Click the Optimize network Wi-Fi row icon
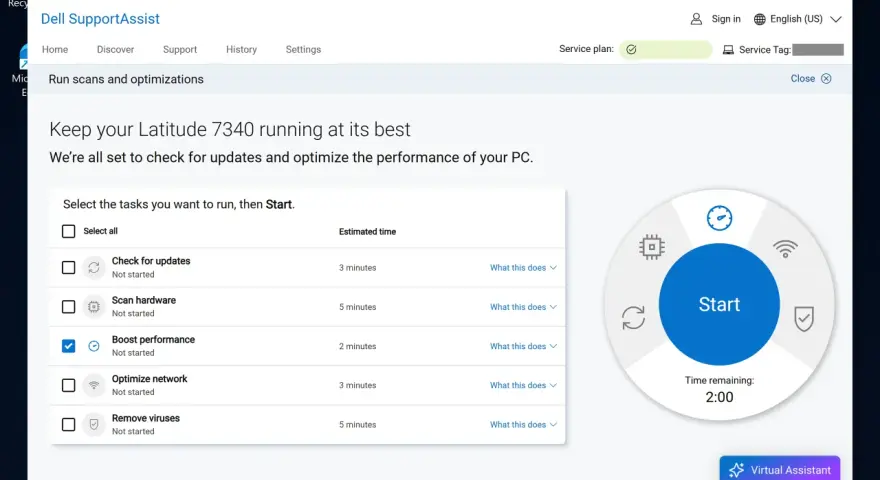 (94, 386)
